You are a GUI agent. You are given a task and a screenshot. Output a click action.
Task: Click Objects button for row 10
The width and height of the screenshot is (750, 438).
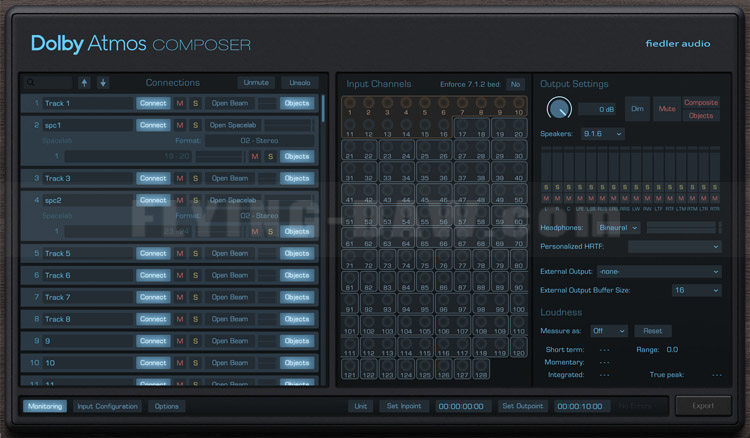[297, 363]
